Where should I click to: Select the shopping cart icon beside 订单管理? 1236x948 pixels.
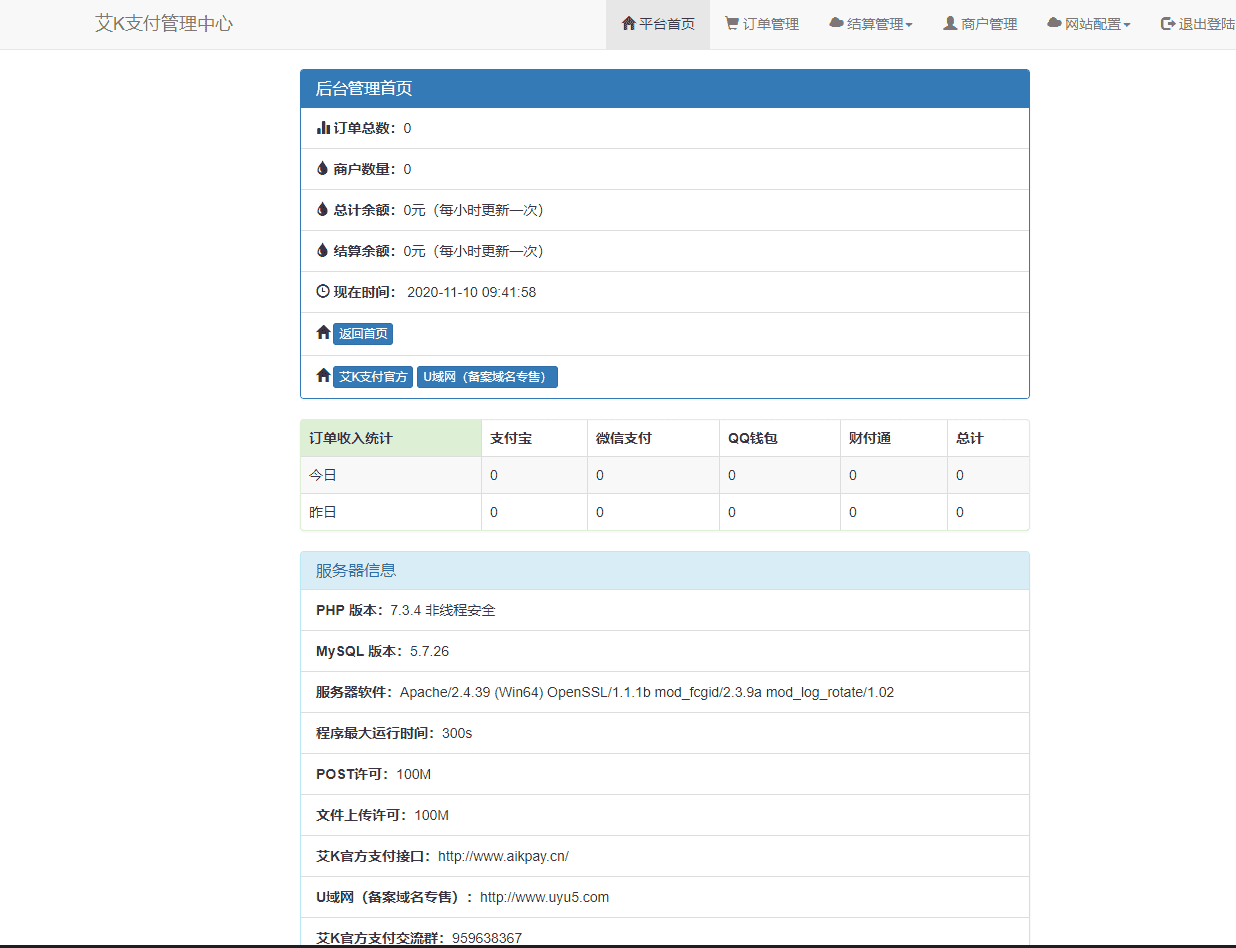tap(730, 24)
